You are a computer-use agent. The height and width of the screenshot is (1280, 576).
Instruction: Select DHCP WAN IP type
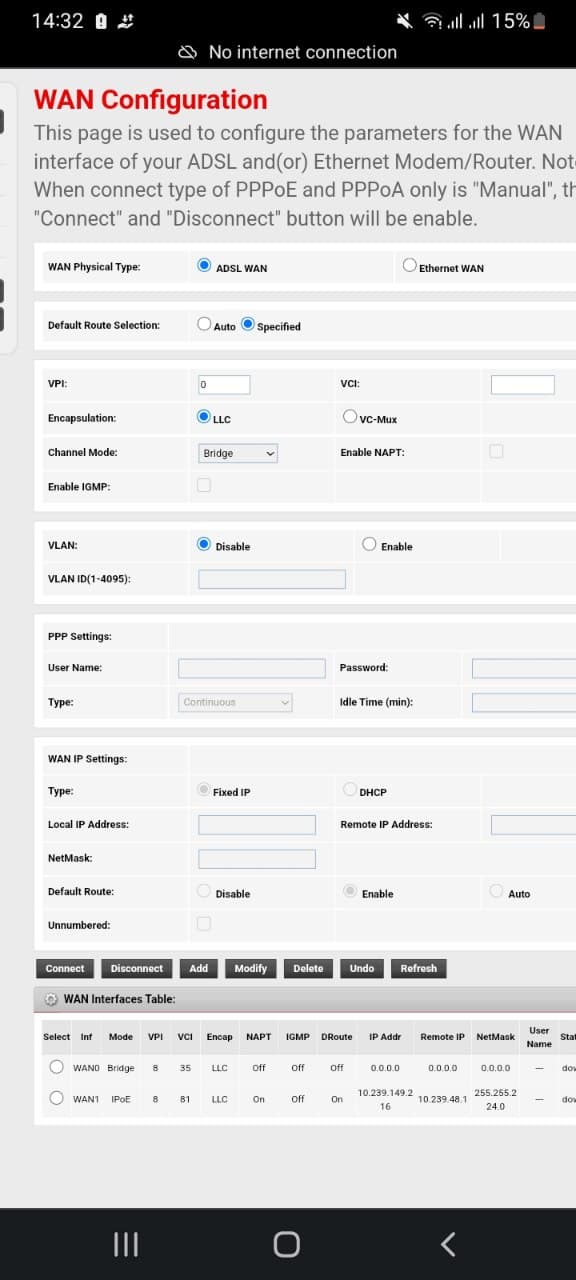tap(350, 790)
